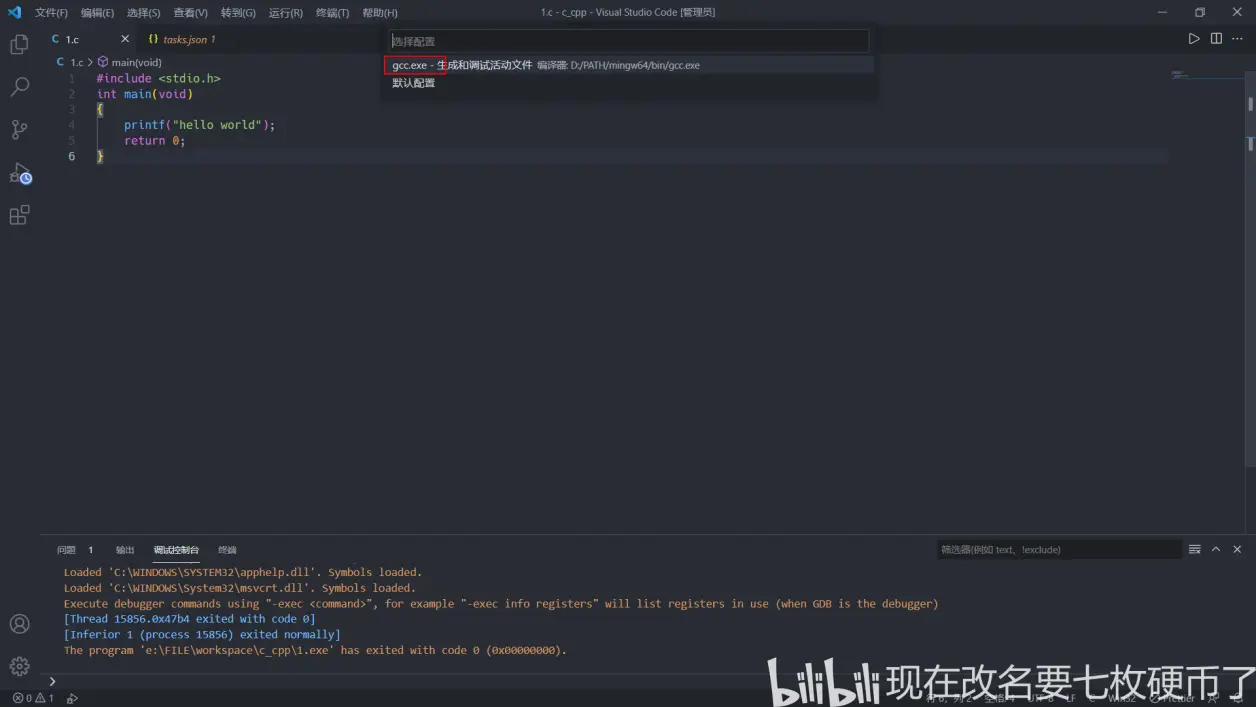Viewport: 1256px width, 707px height.
Task: Switch to the 终端 panel tab
Action: (228, 550)
